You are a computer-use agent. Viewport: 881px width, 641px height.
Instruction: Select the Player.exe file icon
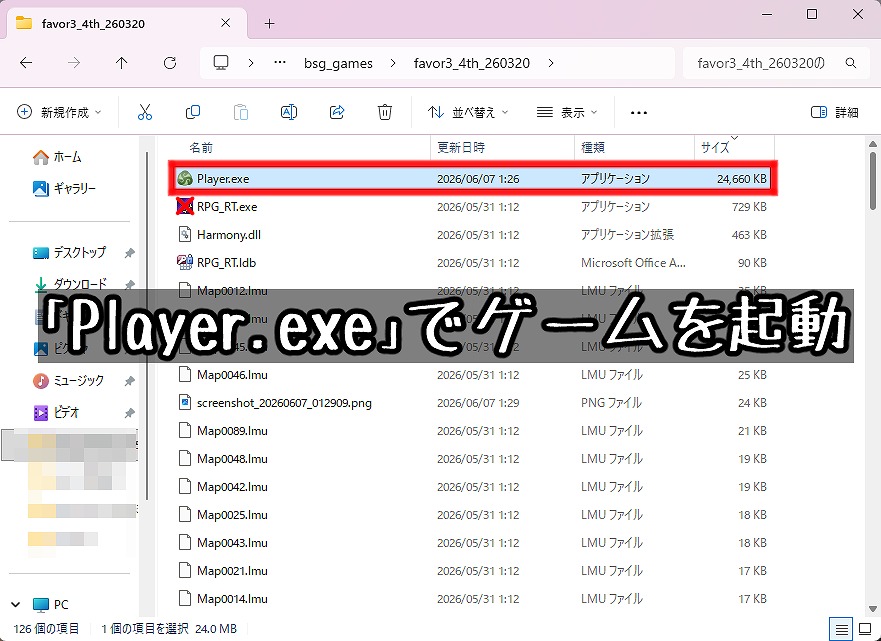184,179
